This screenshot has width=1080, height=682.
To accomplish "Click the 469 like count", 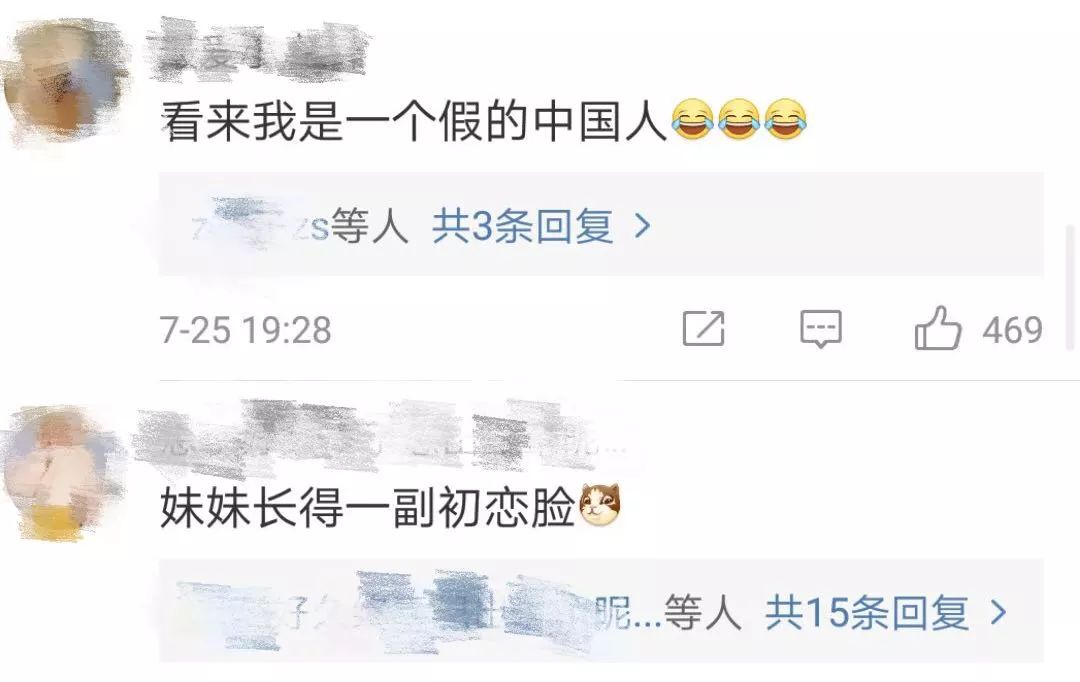I will pos(1012,330).
